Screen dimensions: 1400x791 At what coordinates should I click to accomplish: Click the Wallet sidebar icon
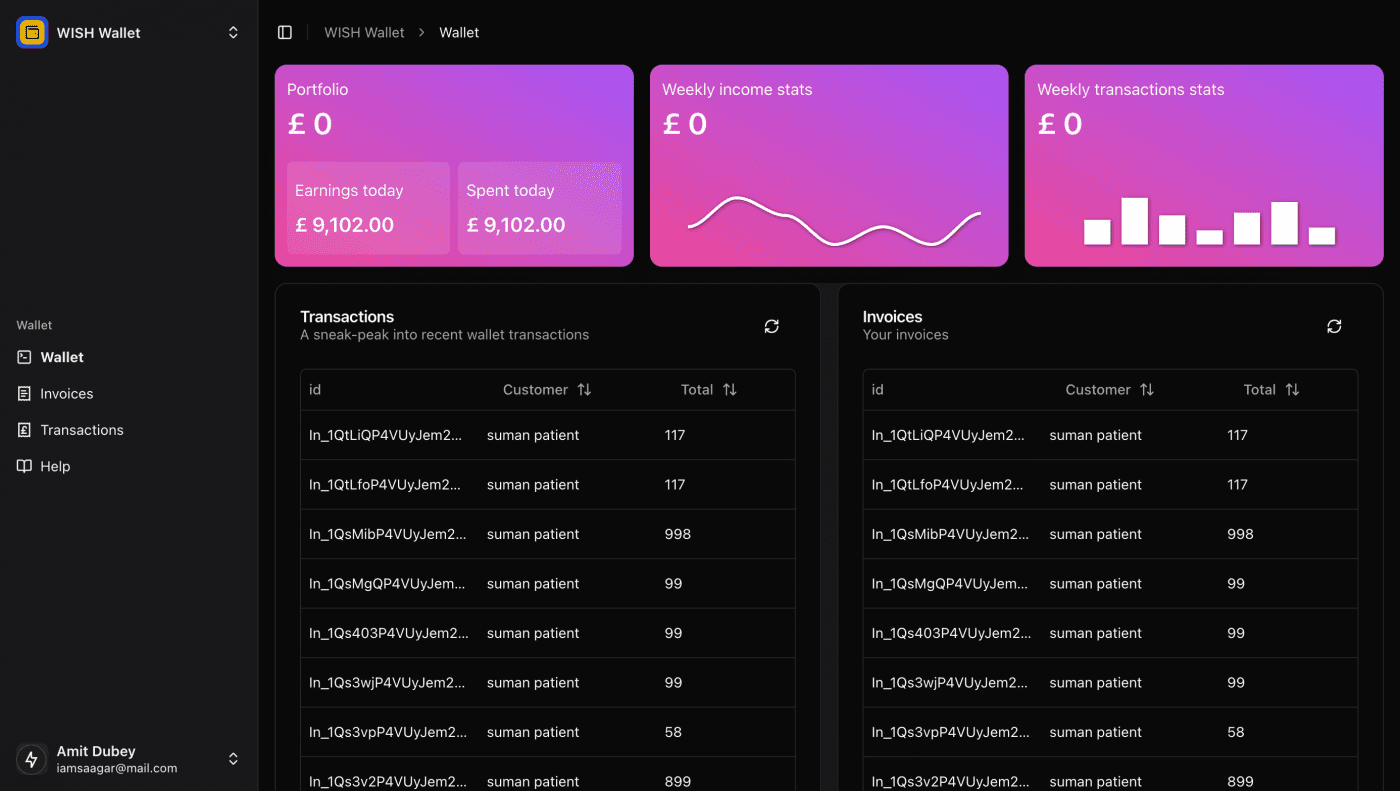click(x=25, y=357)
